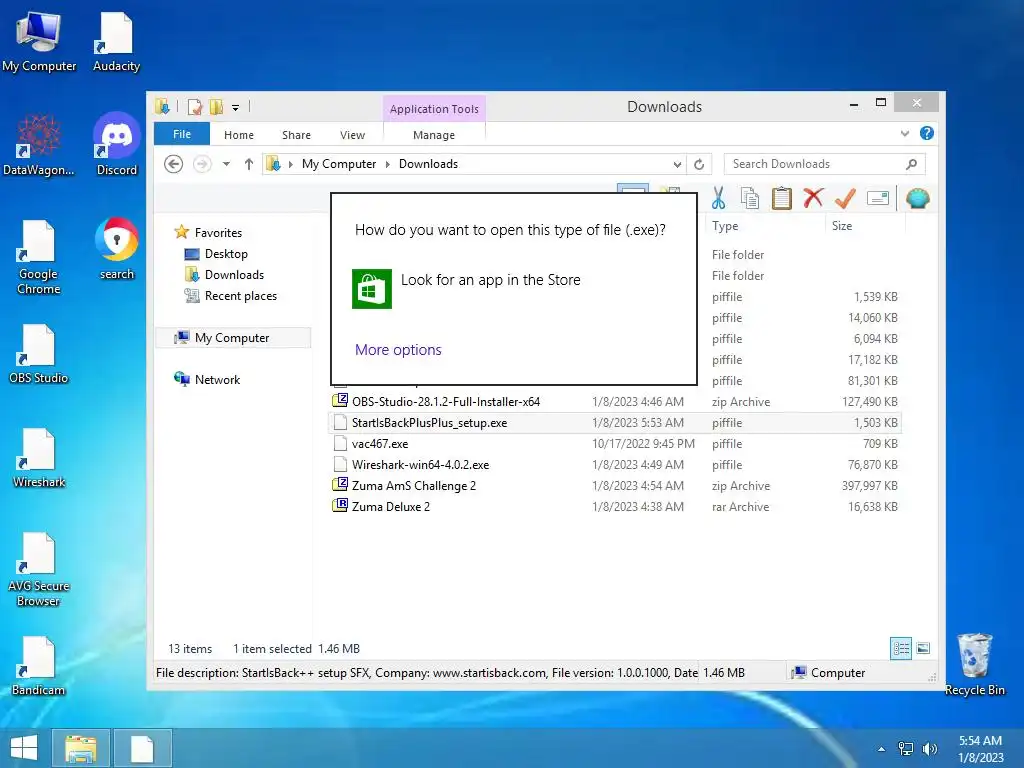Image resolution: width=1024 pixels, height=768 pixels.
Task: Click breadcrumb arrow before My Computer
Action: tap(291, 164)
